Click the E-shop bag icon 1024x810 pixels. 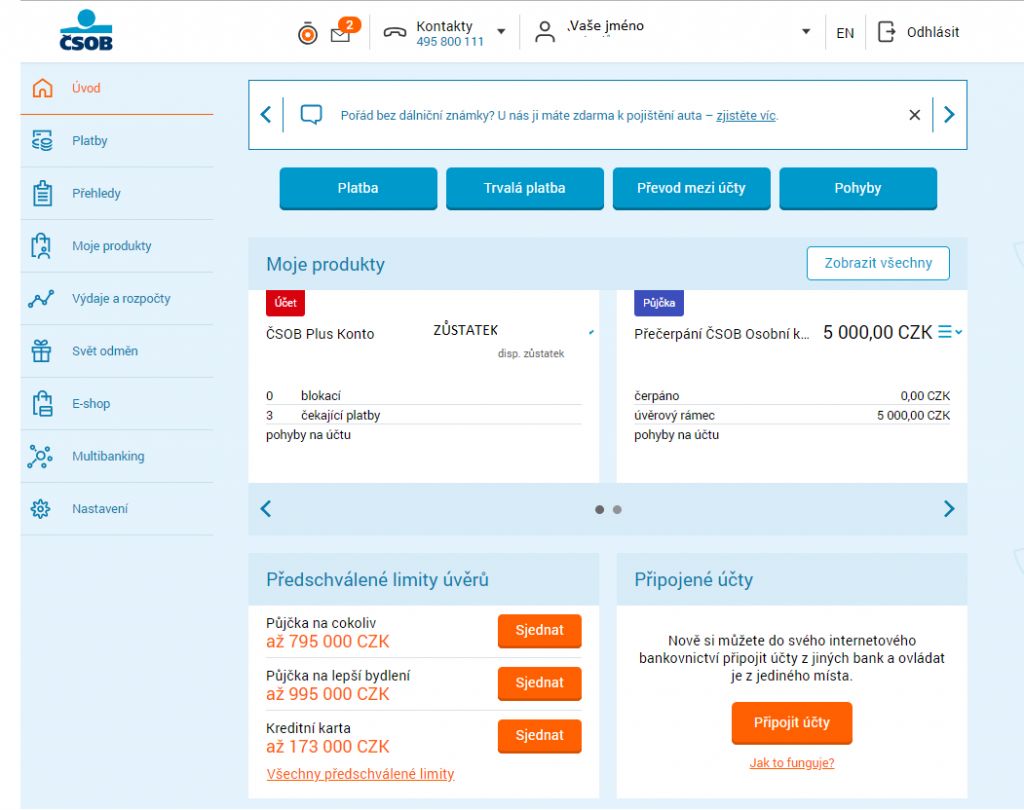pos(42,403)
